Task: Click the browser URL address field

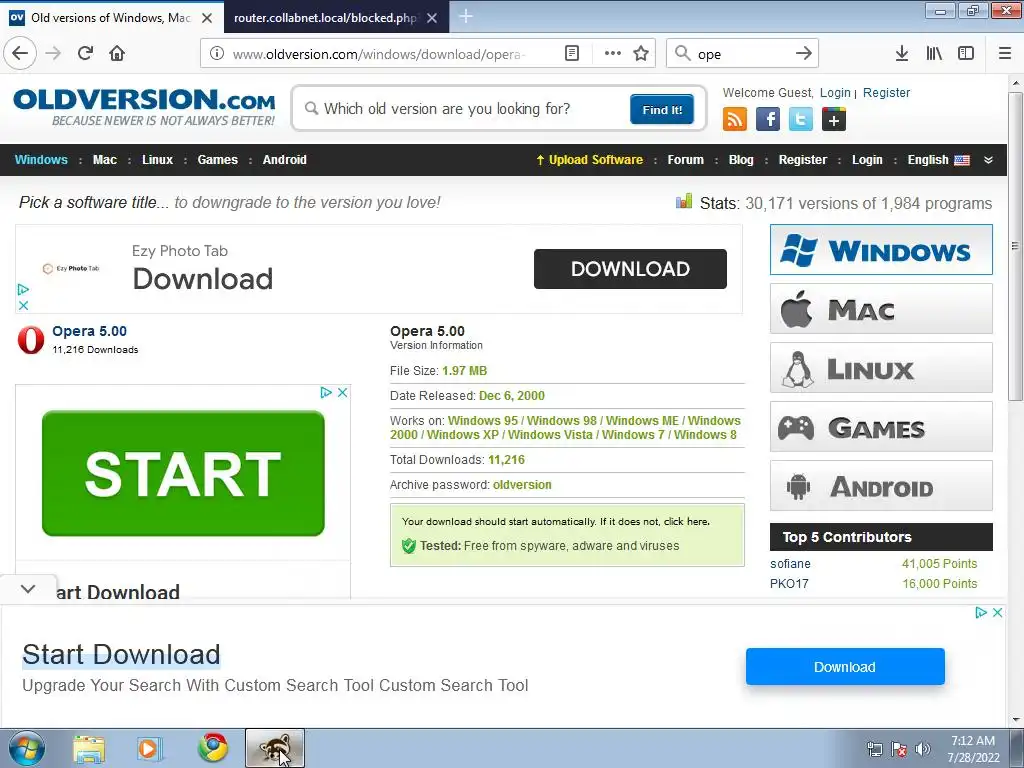Action: [379, 54]
